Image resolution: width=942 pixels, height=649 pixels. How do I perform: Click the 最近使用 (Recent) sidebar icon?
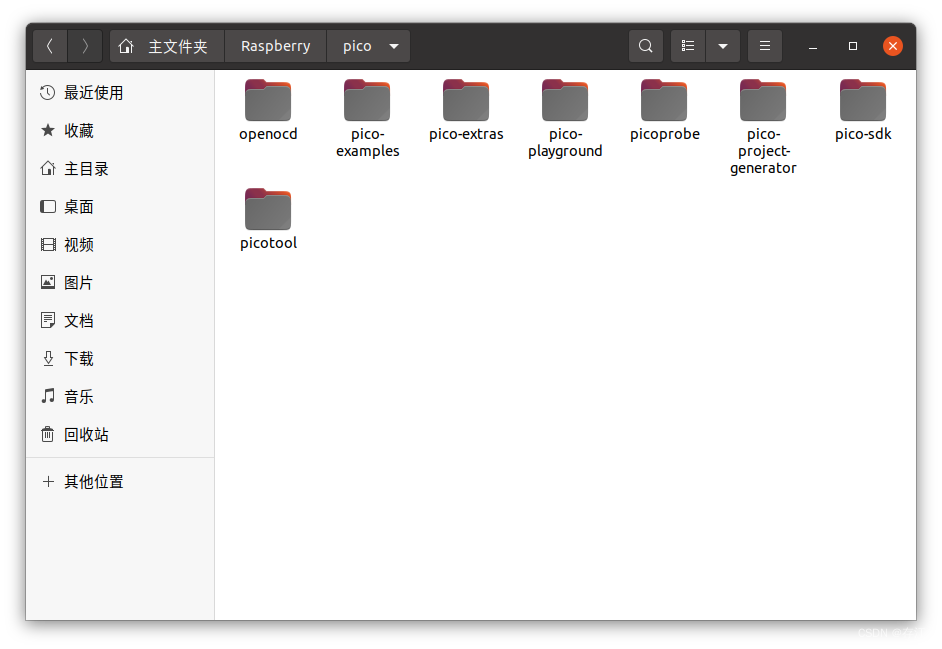click(47, 92)
